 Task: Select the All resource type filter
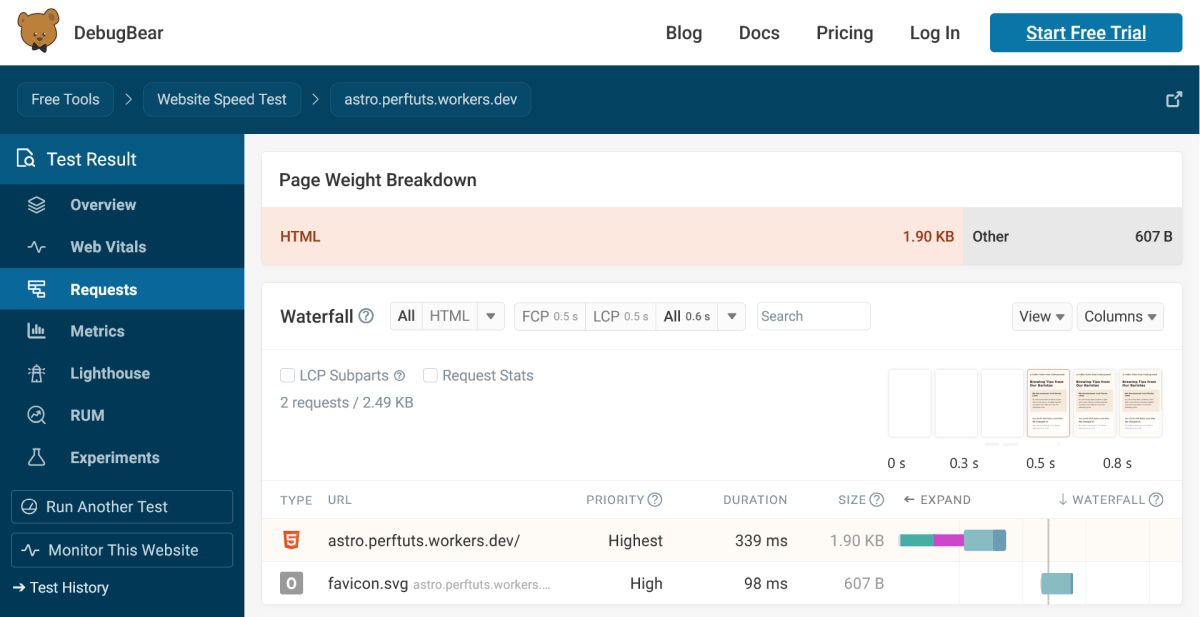[x=406, y=316]
